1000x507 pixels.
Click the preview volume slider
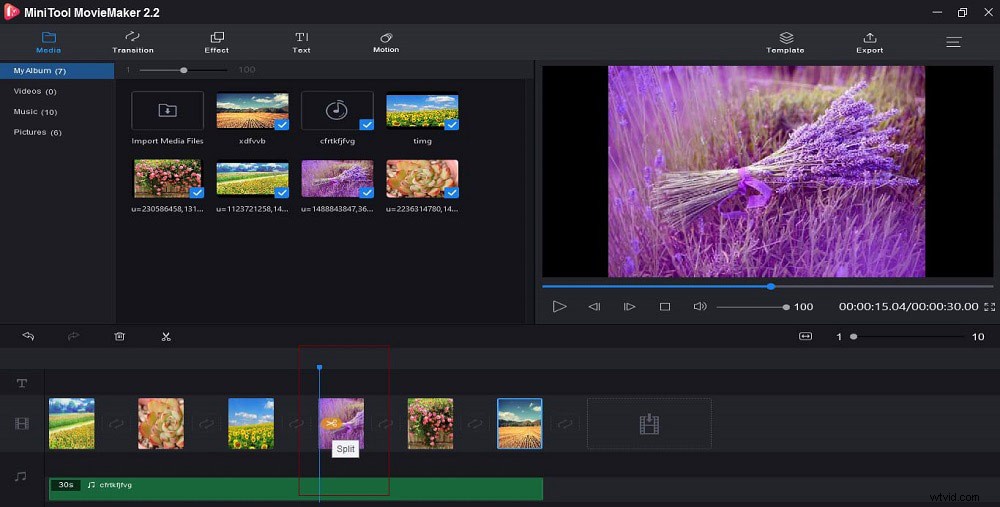click(753, 307)
